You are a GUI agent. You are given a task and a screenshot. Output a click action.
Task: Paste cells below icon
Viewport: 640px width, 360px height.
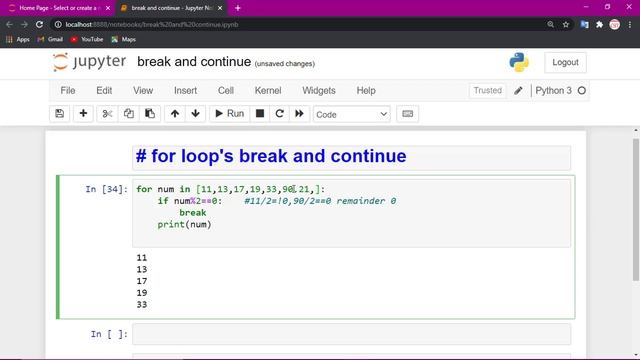point(150,113)
